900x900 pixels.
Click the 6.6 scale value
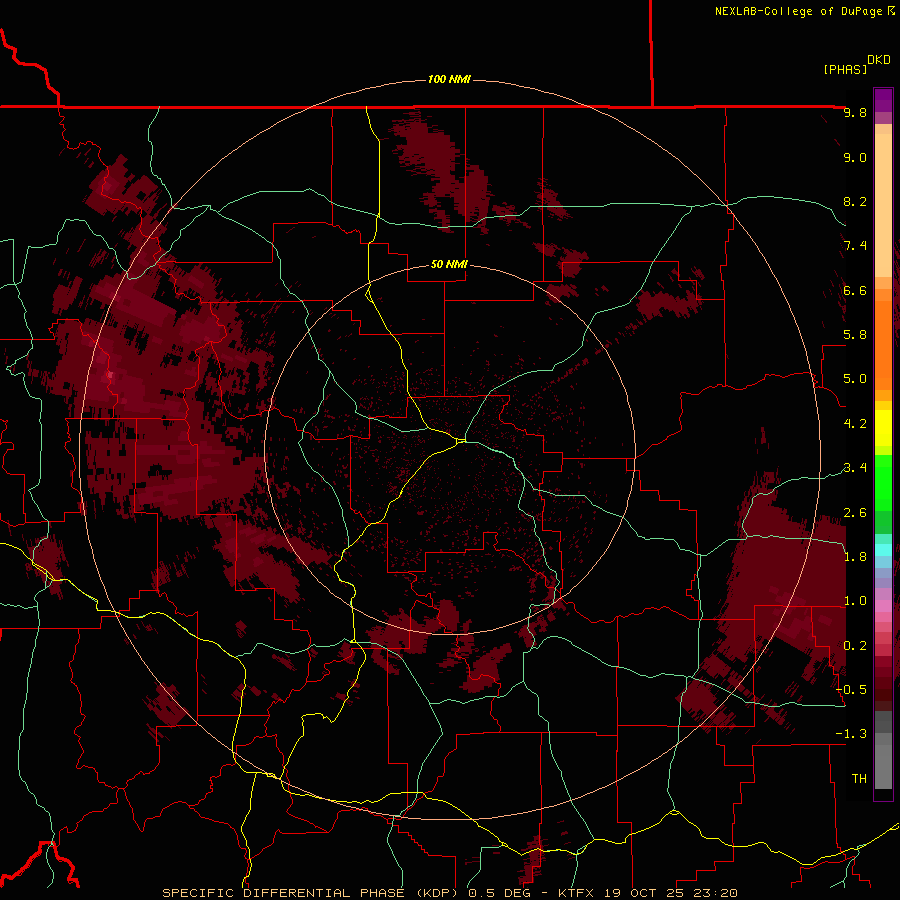(855, 290)
